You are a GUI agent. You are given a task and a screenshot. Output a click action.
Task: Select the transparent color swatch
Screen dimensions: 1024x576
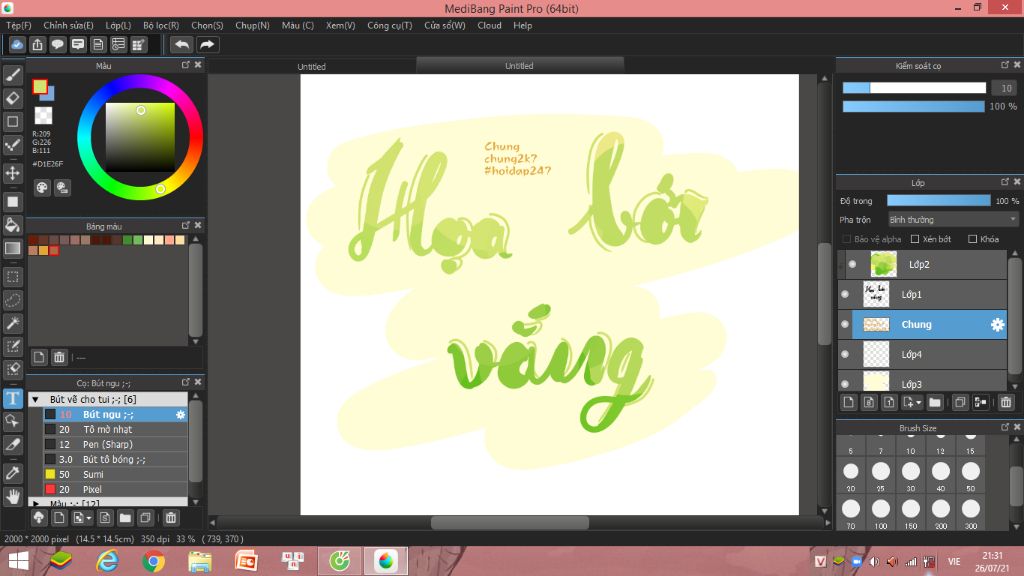pyautogui.click(x=43, y=116)
